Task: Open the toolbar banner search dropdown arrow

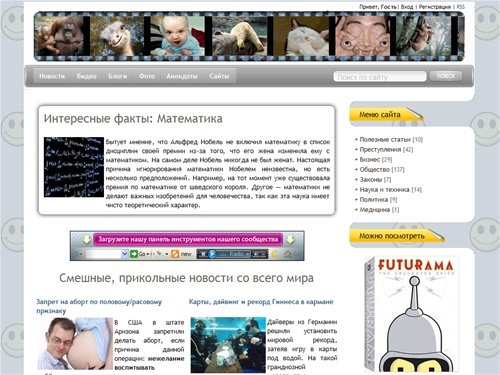Action: (x=124, y=254)
